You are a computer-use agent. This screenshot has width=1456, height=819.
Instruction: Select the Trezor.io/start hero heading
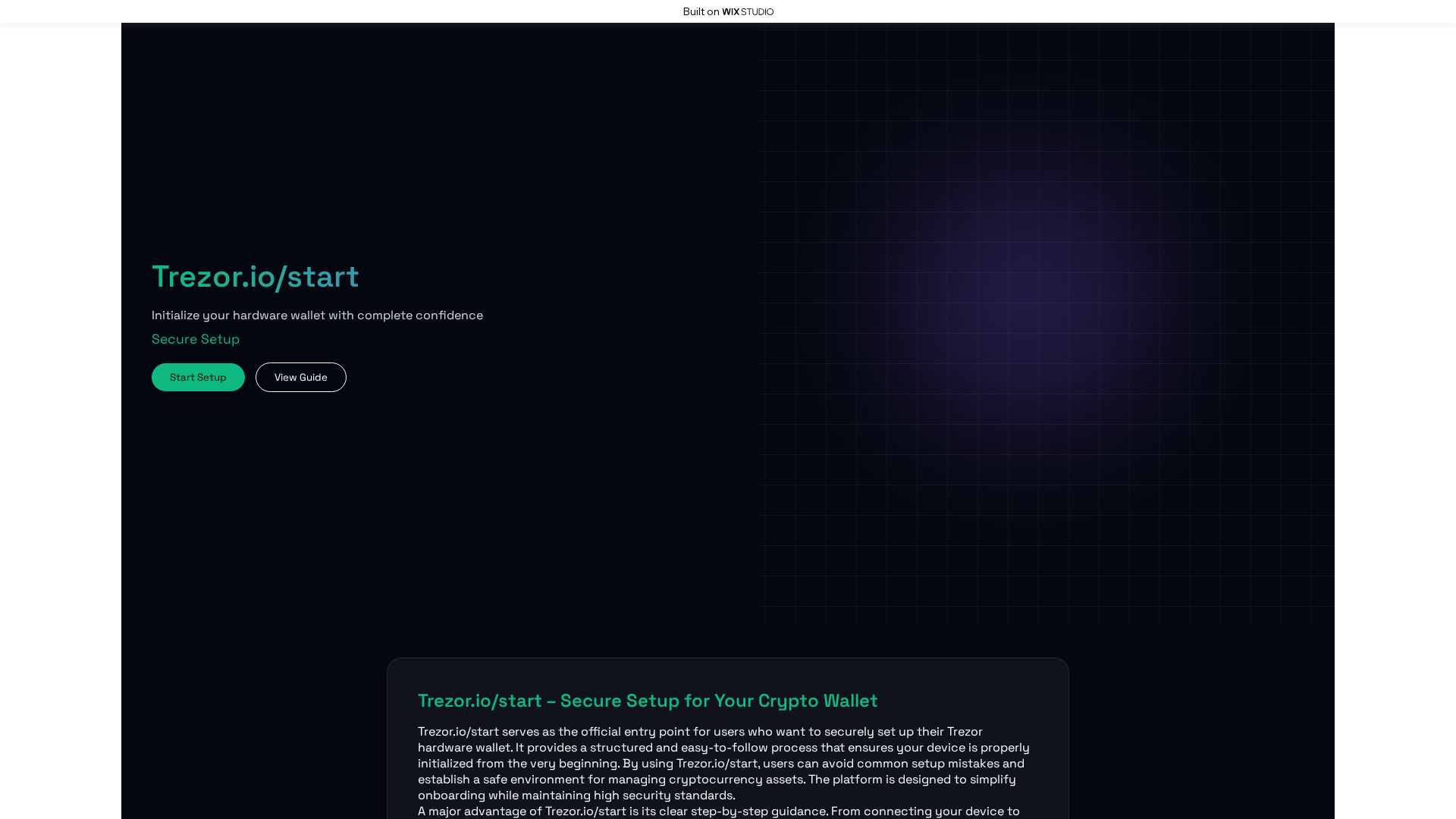pos(256,276)
